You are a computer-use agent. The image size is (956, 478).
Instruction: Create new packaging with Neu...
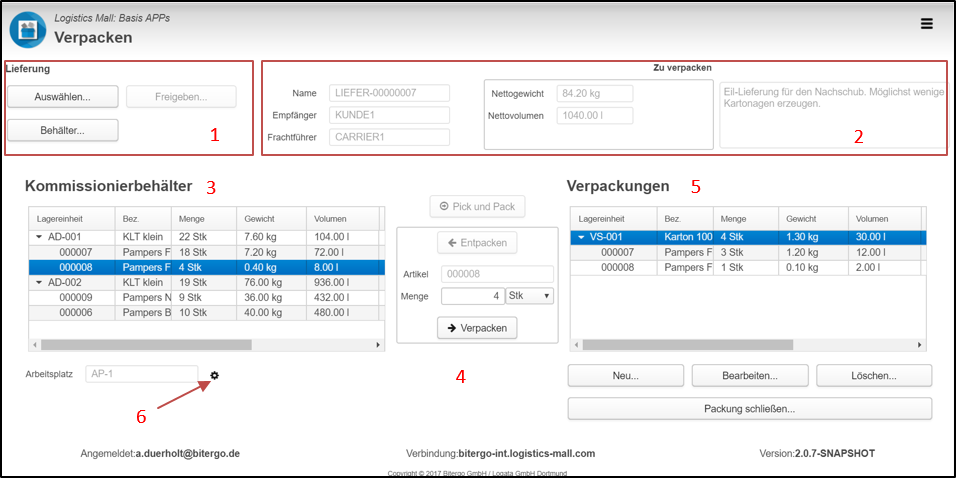pos(626,376)
